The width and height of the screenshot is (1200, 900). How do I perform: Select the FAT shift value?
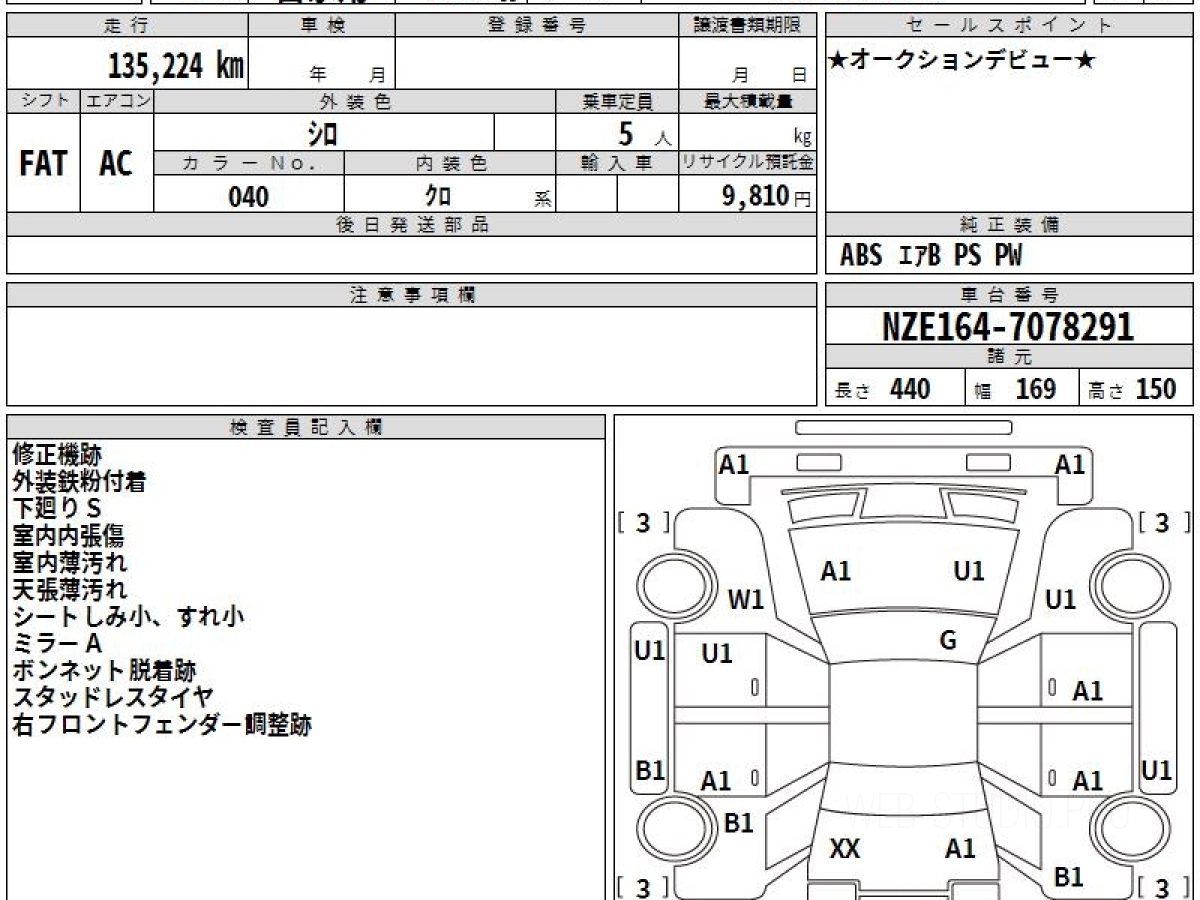click(x=43, y=163)
